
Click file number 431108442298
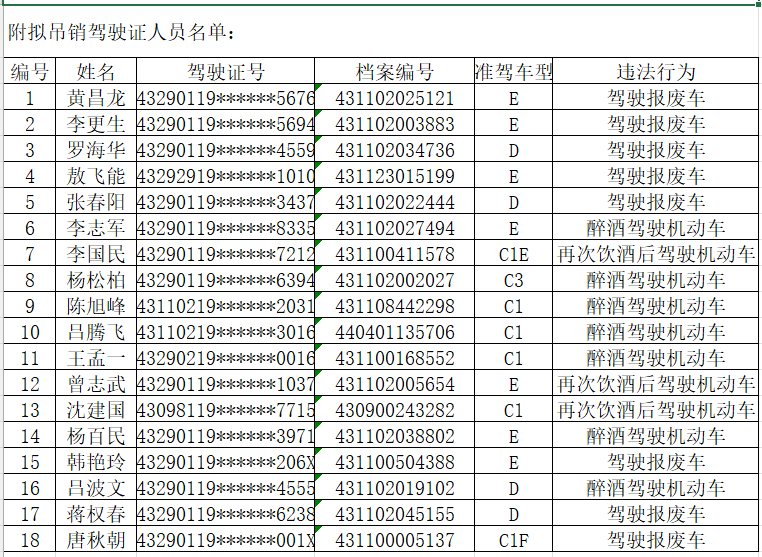click(395, 306)
